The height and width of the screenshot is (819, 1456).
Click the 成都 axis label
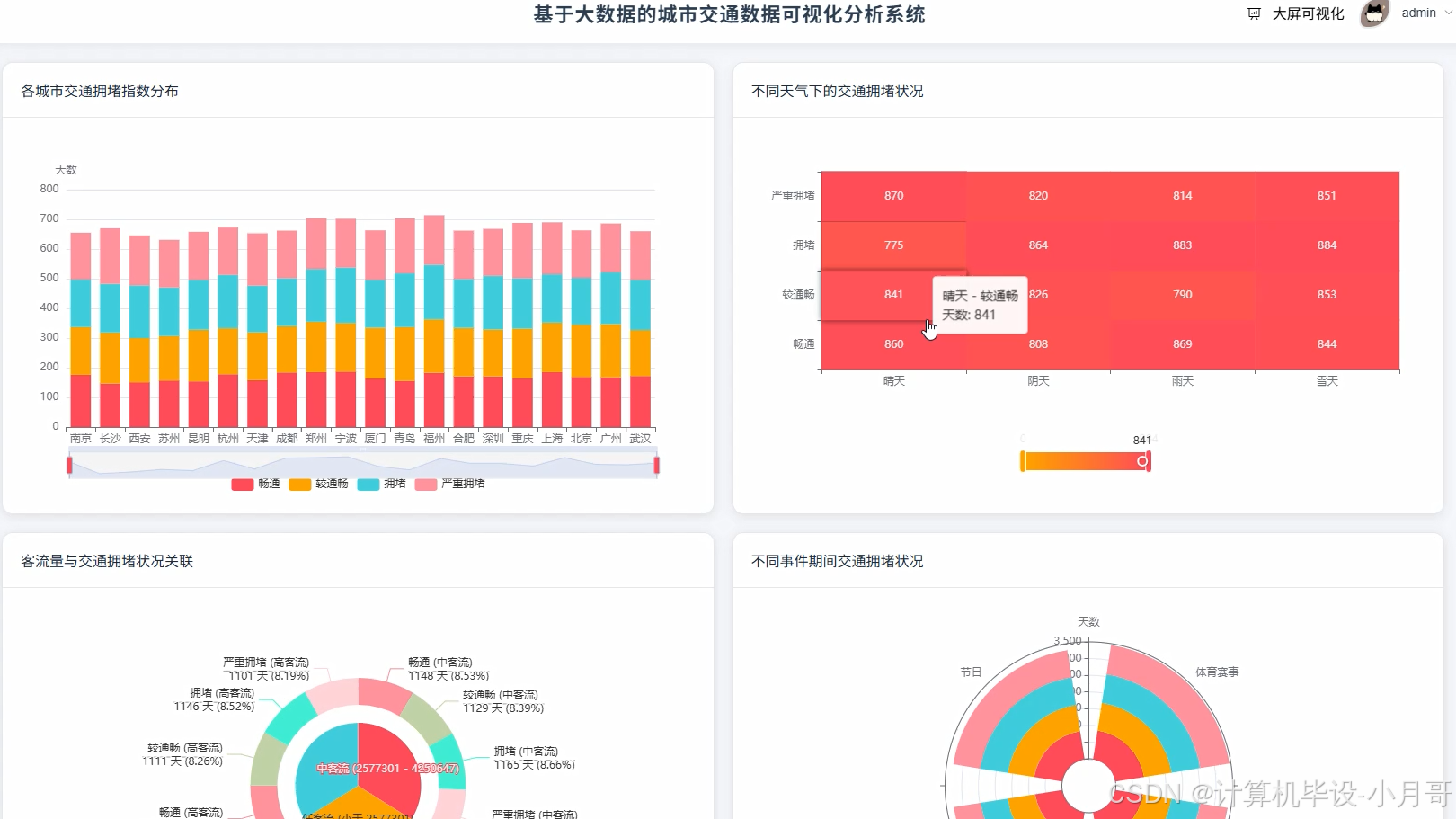287,439
